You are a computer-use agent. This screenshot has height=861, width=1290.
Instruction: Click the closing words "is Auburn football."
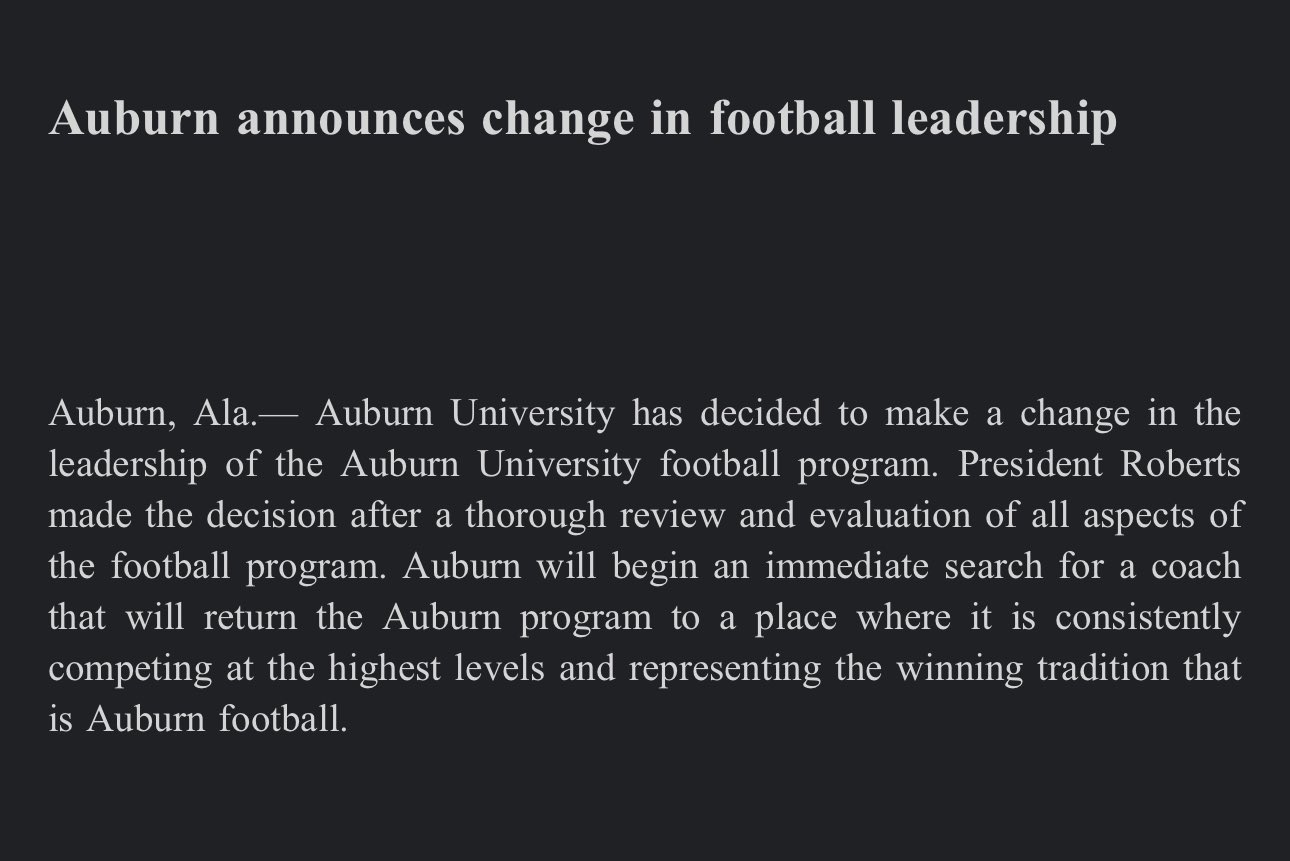pos(198,720)
